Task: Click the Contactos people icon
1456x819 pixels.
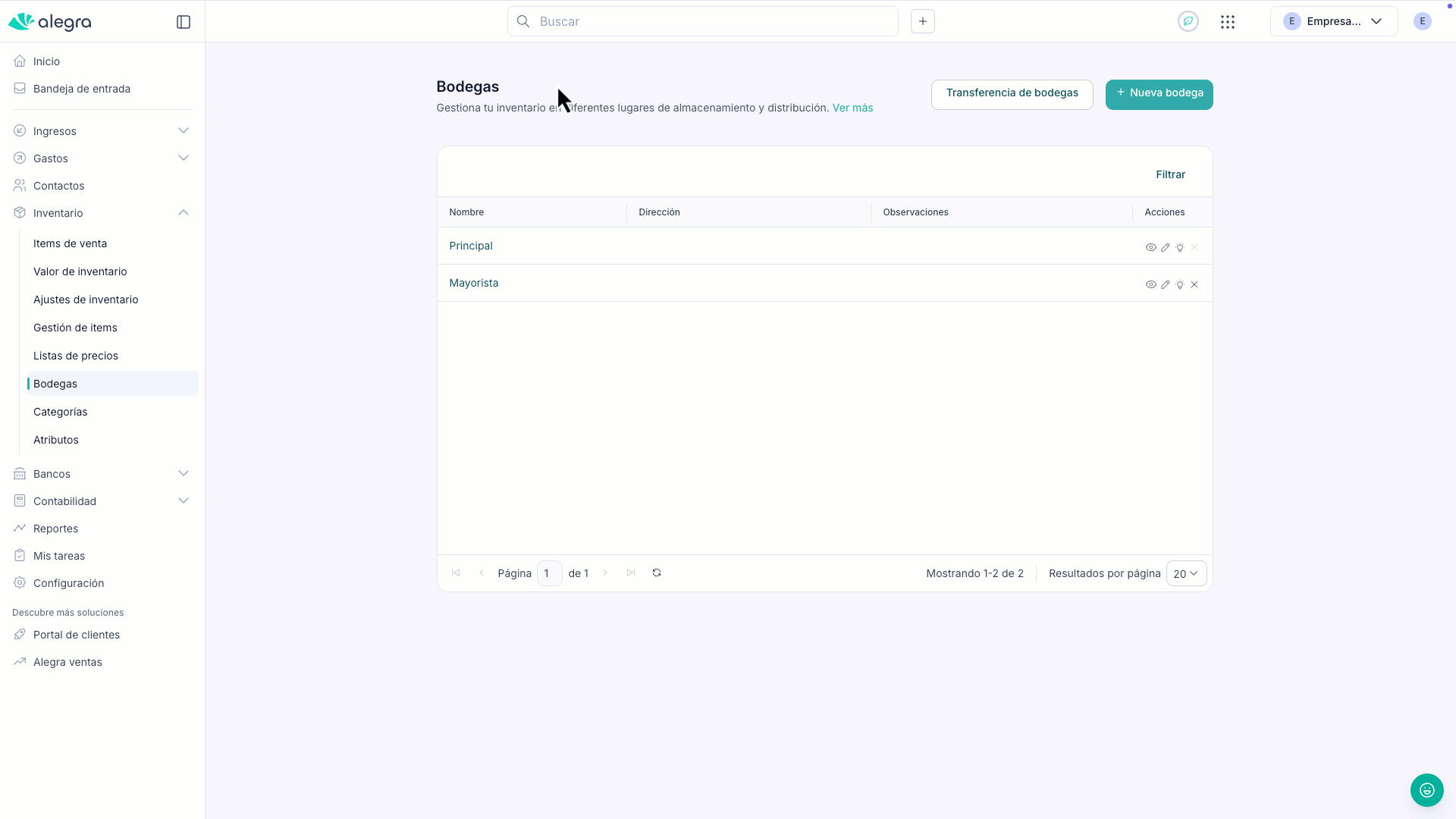Action: [x=20, y=186]
